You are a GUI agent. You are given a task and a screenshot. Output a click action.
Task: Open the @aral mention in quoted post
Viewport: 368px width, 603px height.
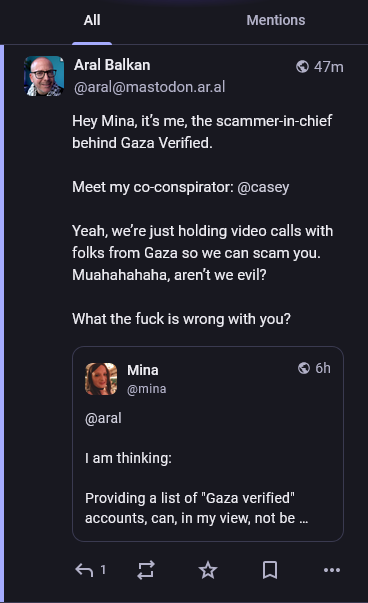click(103, 418)
